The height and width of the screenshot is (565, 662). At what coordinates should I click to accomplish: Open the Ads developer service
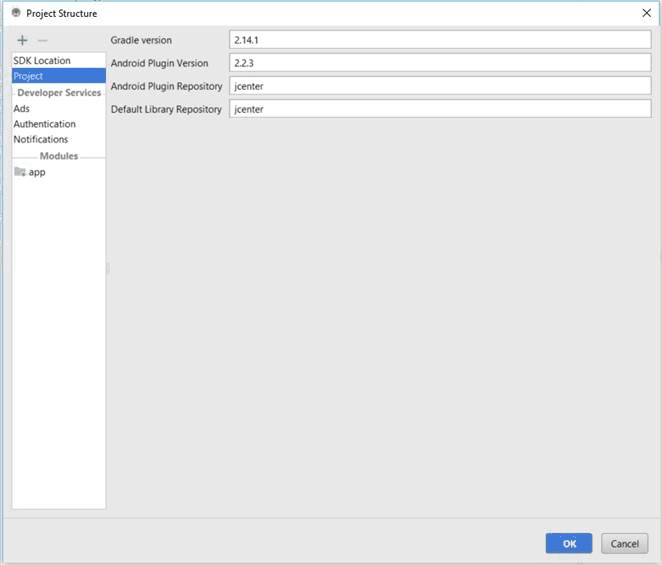click(x=59, y=109)
